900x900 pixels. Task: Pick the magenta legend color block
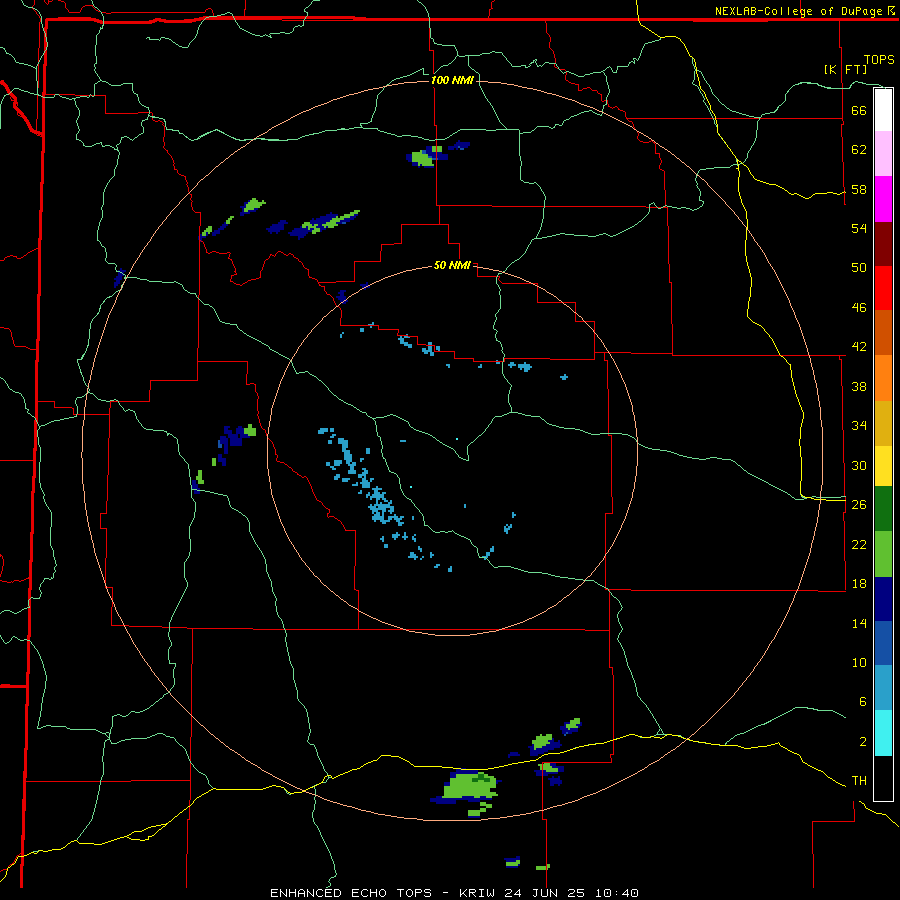(883, 199)
